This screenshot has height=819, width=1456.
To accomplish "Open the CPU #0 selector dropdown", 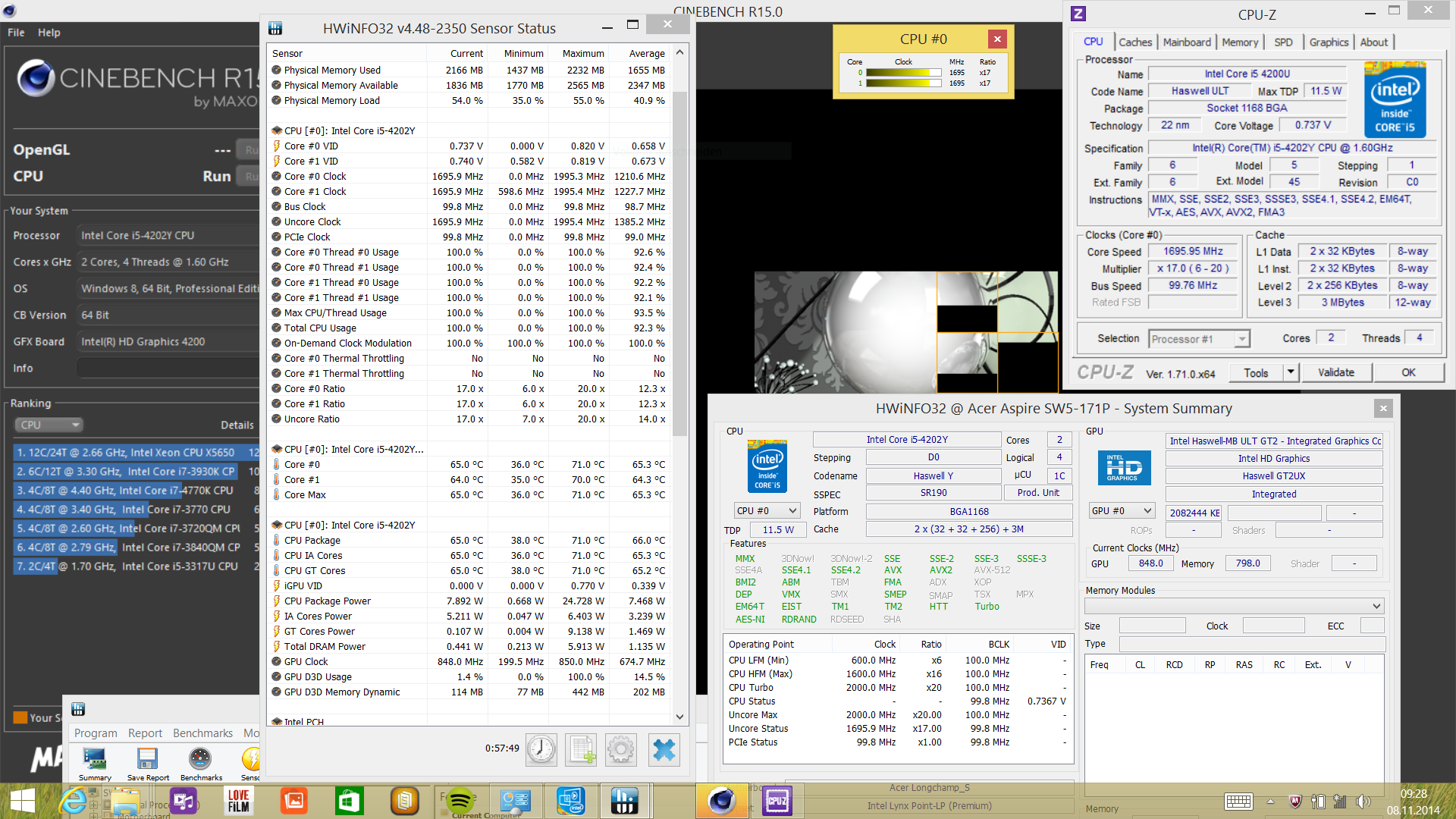I will click(x=767, y=511).
